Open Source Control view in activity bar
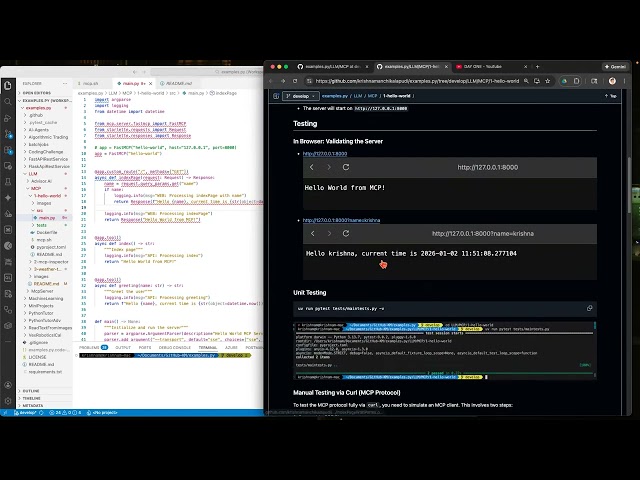The width and height of the screenshot is (640, 480). (8, 134)
